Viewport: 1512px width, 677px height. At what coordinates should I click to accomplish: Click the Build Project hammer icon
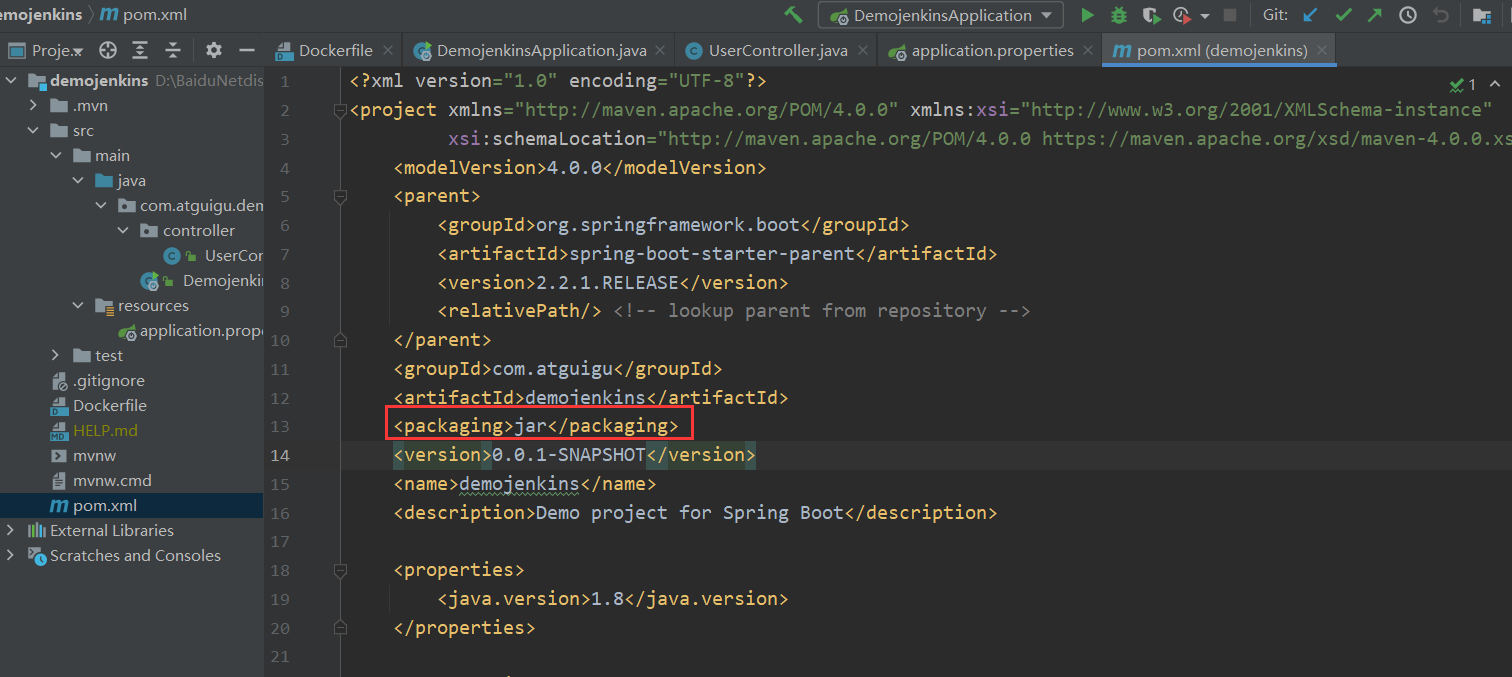click(x=793, y=15)
